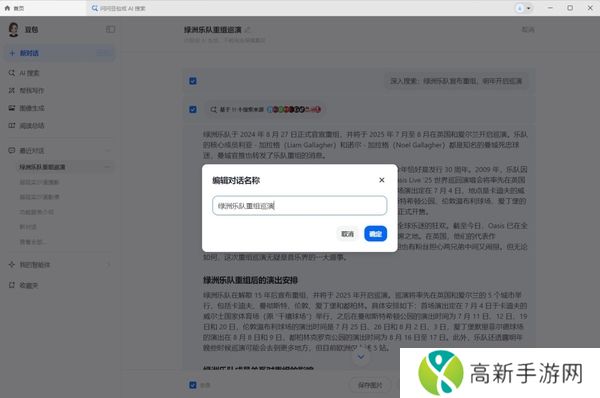
Task: Click the pencil icon beside the conversation title
Action: [x=248, y=29]
